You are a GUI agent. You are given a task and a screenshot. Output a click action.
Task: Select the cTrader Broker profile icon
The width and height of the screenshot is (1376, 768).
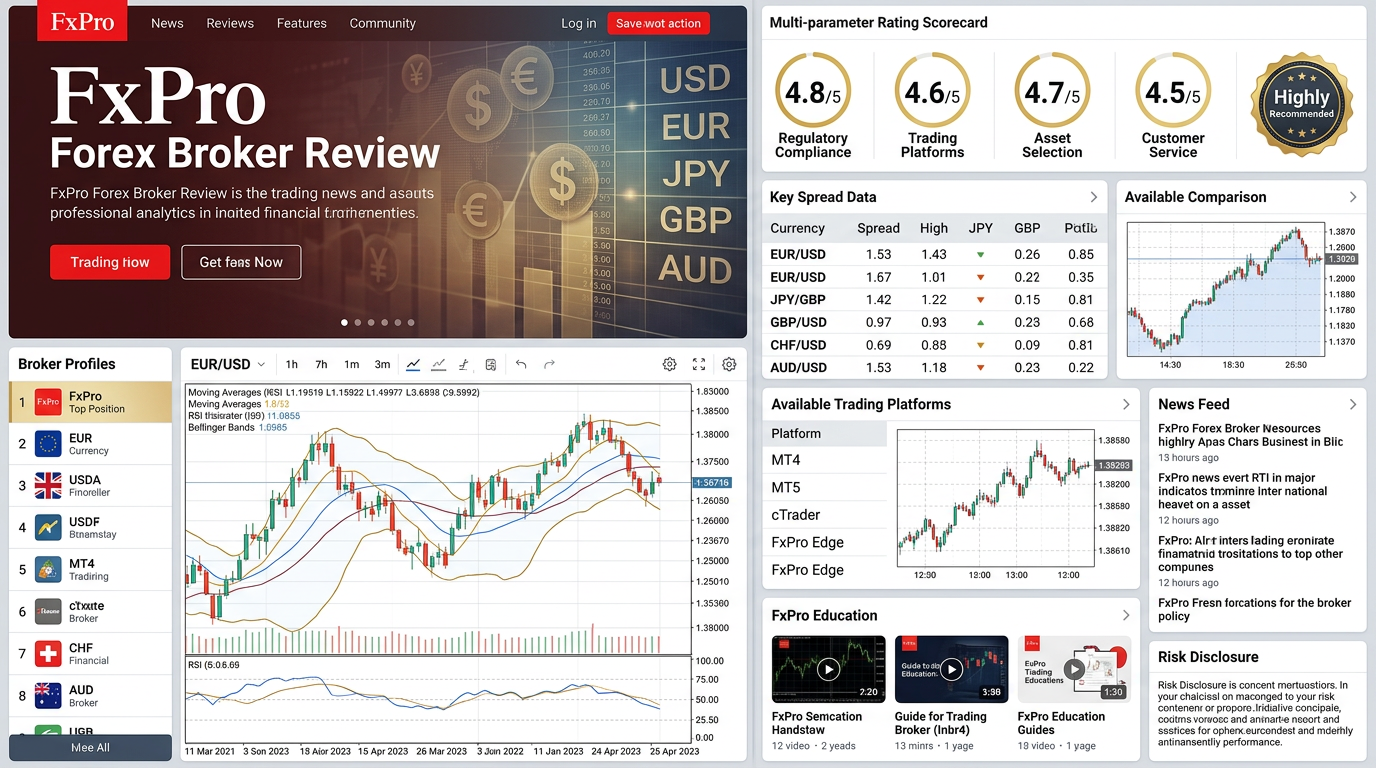pos(48,612)
